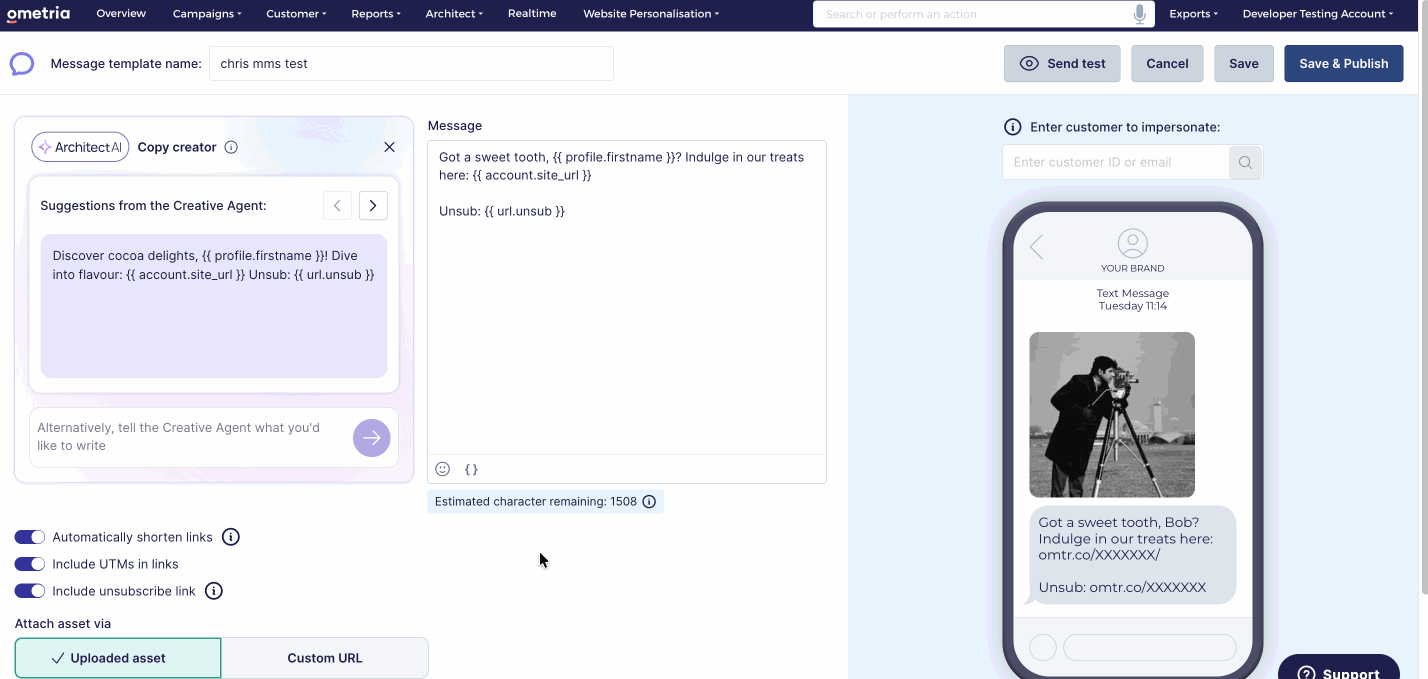Click the Save button
Image resolution: width=1428 pixels, height=679 pixels.
tap(1244, 63)
